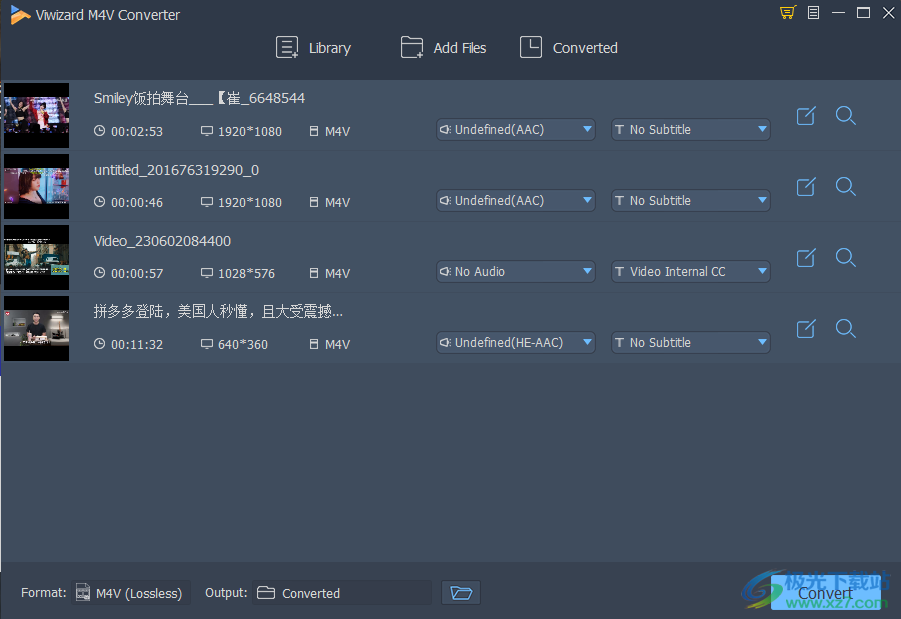Preview the 拼多多登陆 video
The height and width of the screenshot is (619, 901).
(846, 328)
